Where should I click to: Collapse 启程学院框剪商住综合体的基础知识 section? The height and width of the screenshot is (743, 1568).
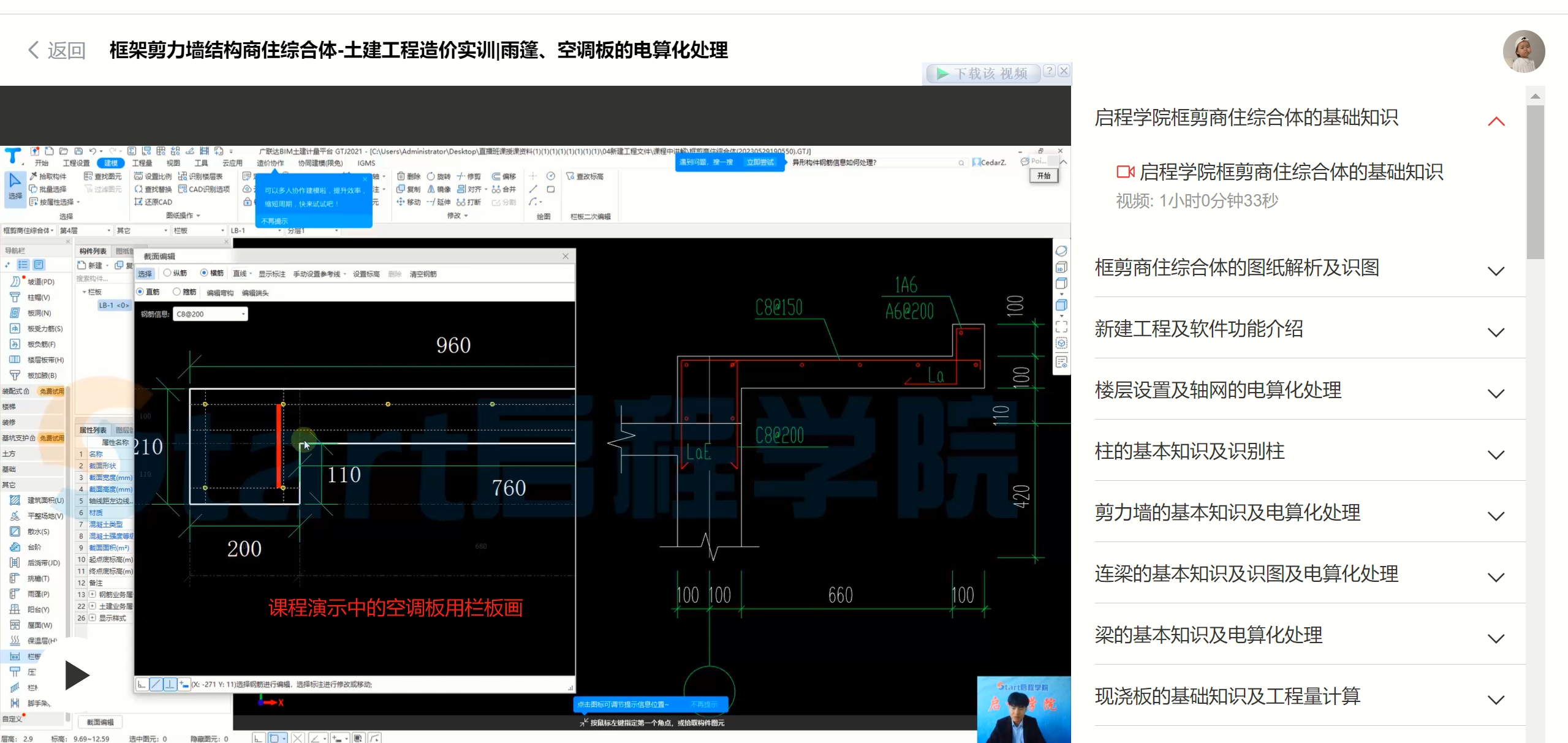[1496, 121]
